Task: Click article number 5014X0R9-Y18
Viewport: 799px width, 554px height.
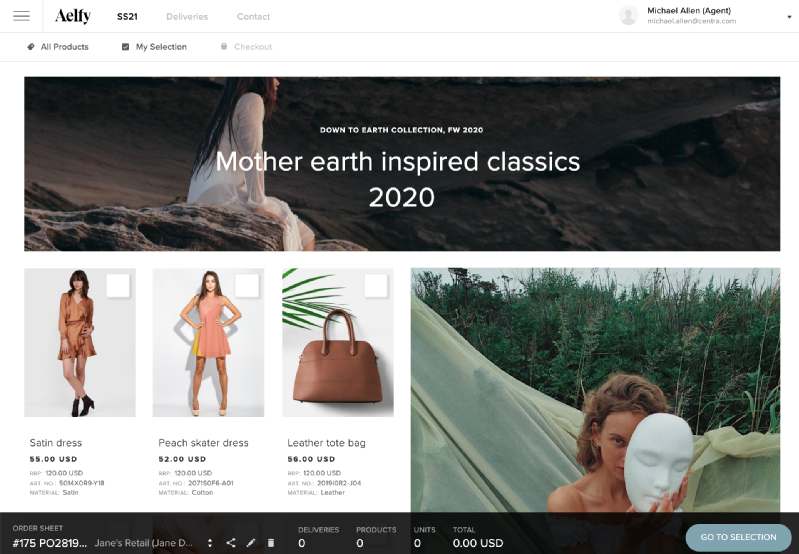Action: point(82,483)
